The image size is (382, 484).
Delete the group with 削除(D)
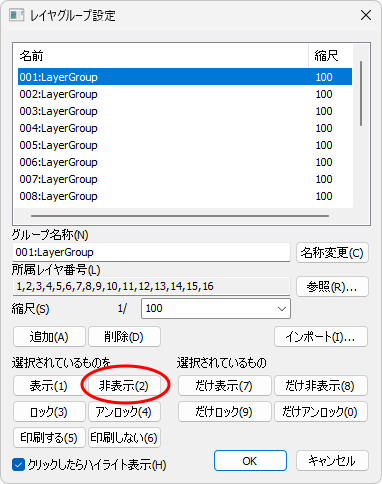pyautogui.click(x=124, y=337)
